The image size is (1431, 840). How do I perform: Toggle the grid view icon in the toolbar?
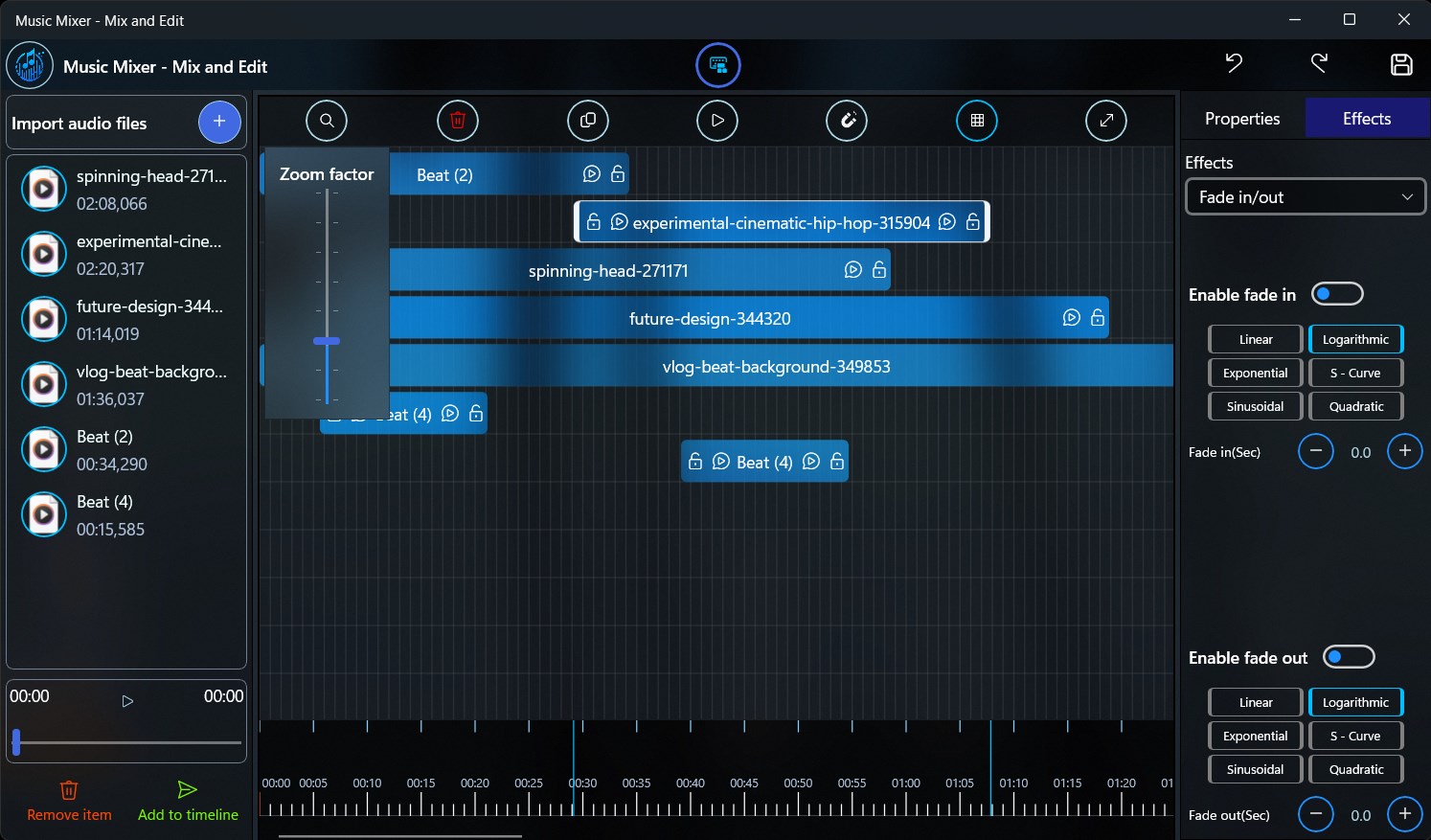coord(976,120)
